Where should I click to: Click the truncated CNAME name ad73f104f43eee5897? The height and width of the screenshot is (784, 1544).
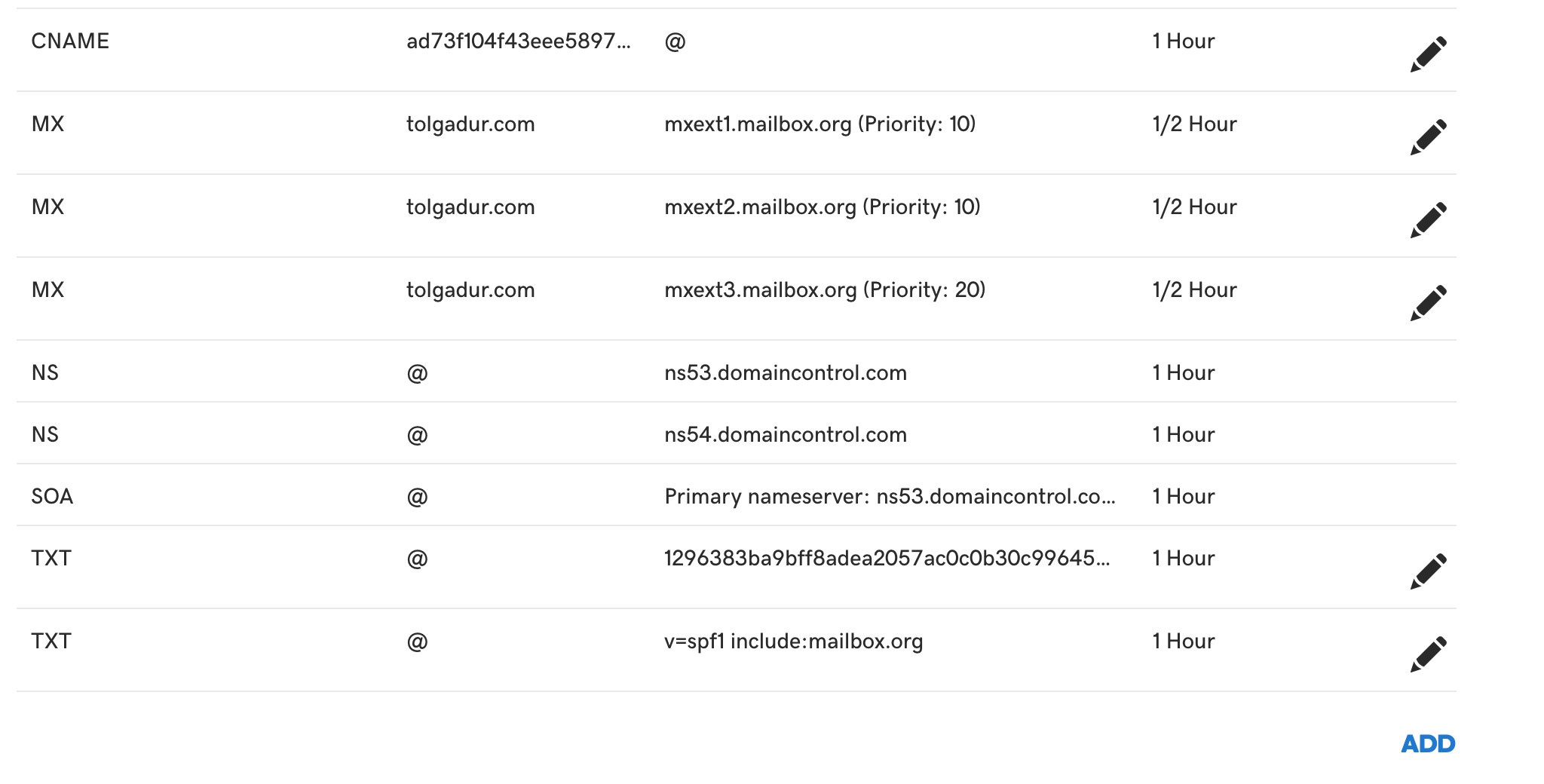(x=519, y=41)
